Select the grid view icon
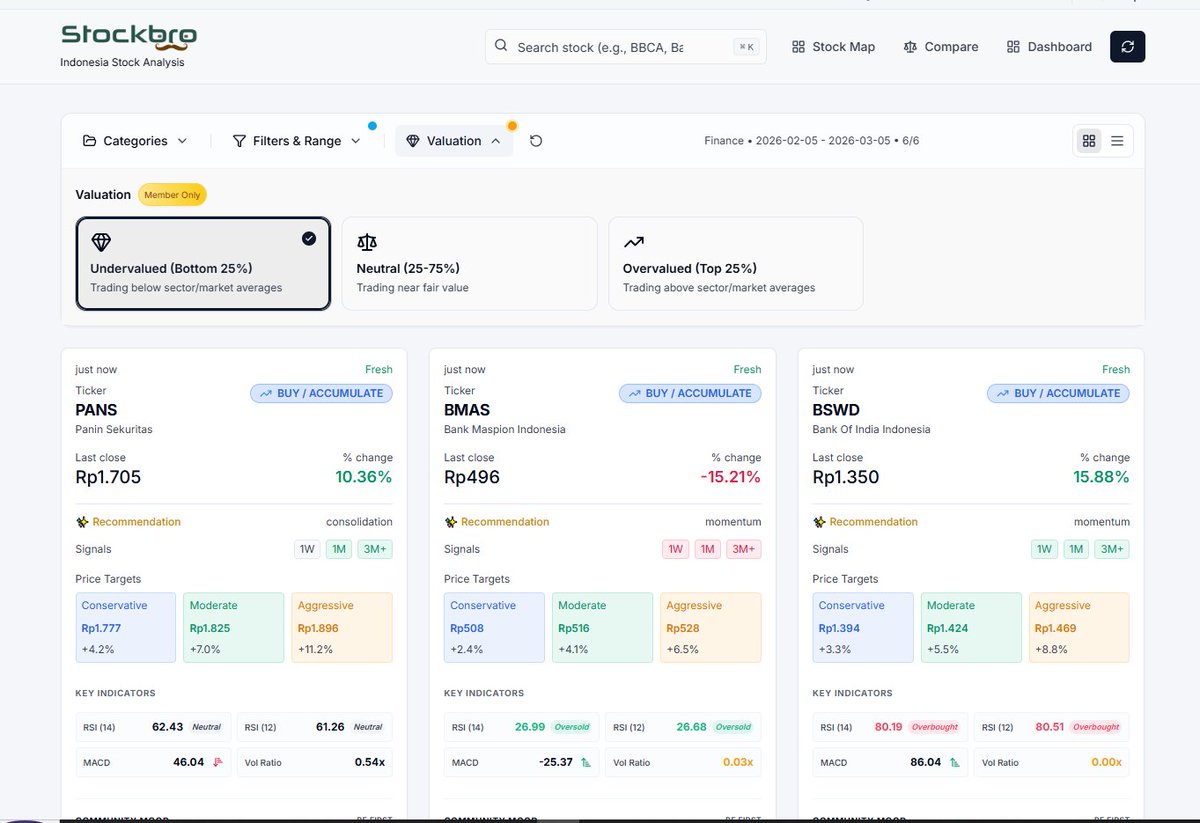The width and height of the screenshot is (1200, 823). [1088, 141]
